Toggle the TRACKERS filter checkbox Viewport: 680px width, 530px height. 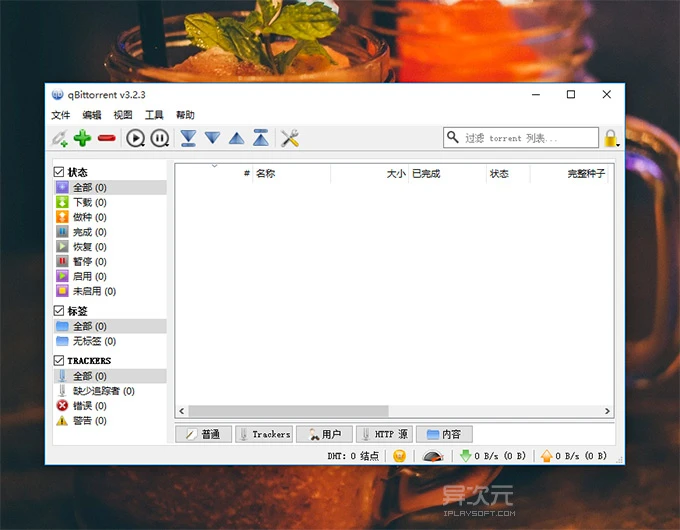click(x=59, y=360)
